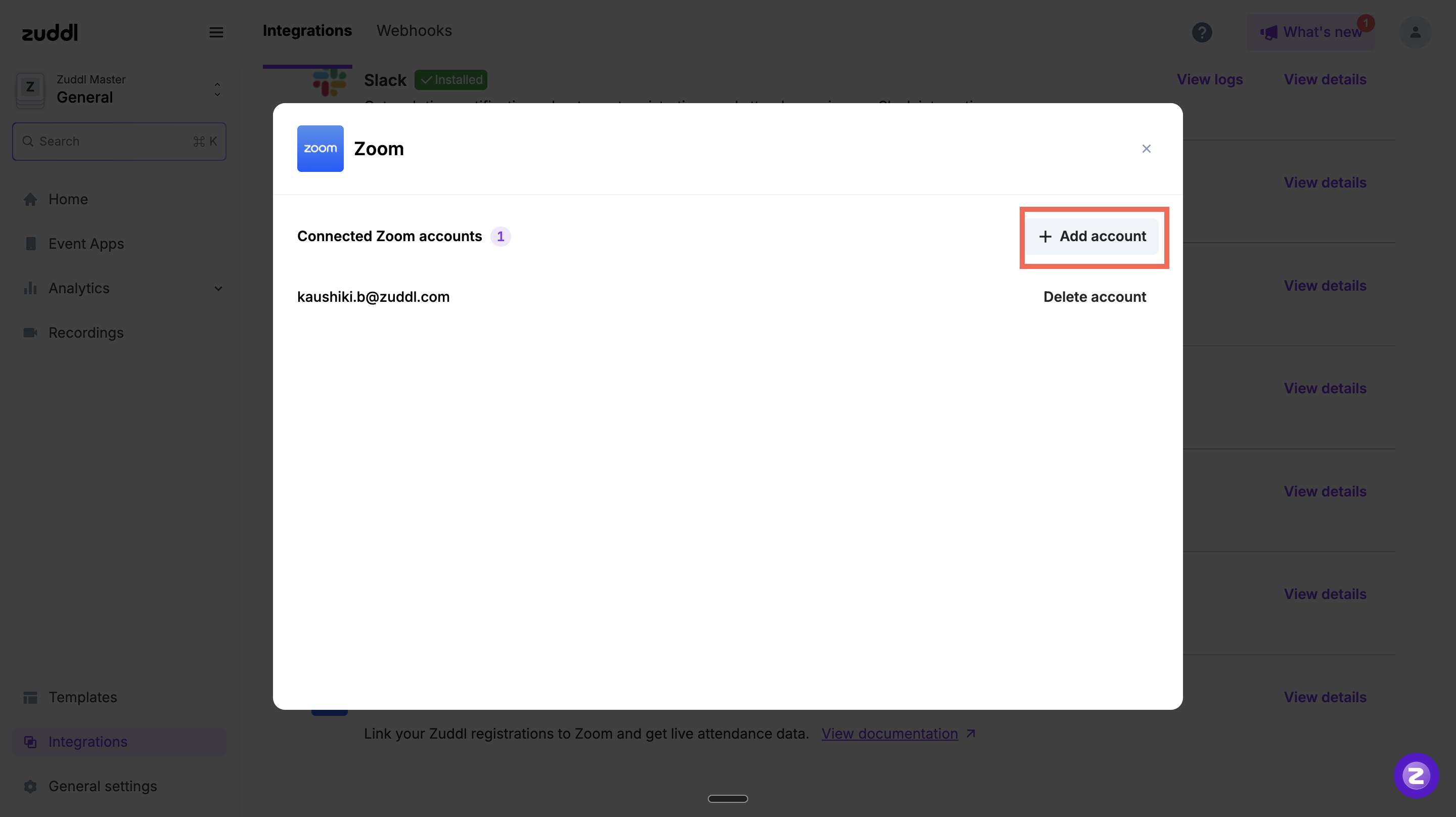Click the Slack logo icon
The height and width of the screenshot is (817, 1456).
(x=330, y=82)
